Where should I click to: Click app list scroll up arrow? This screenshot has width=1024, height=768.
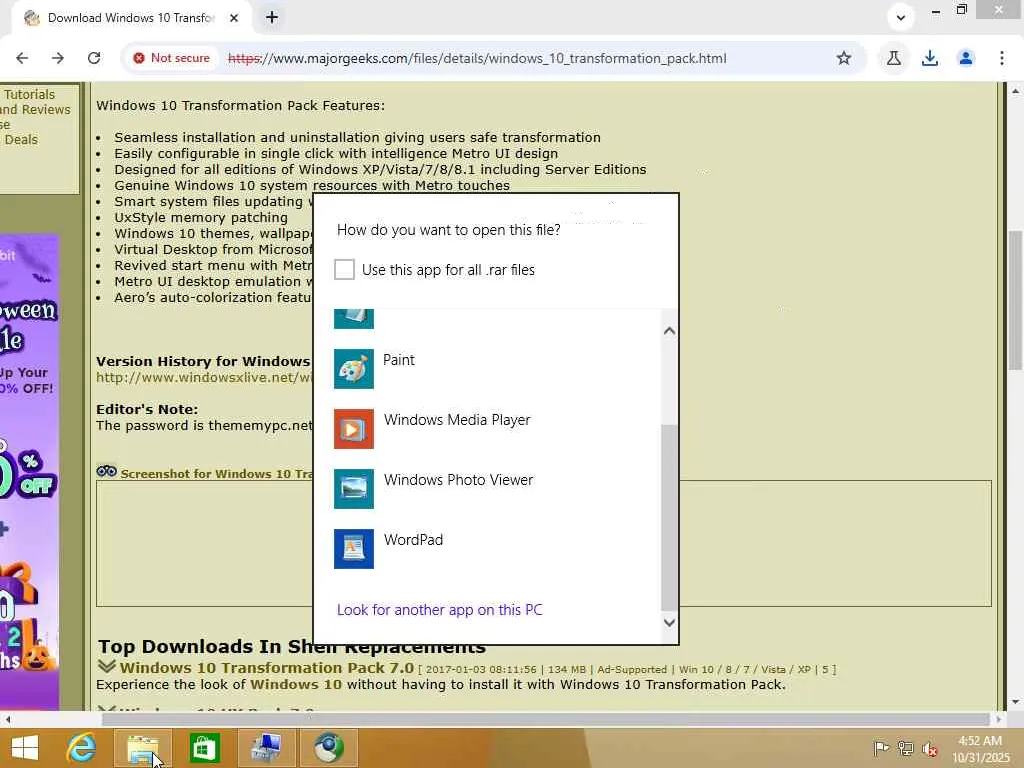click(669, 330)
